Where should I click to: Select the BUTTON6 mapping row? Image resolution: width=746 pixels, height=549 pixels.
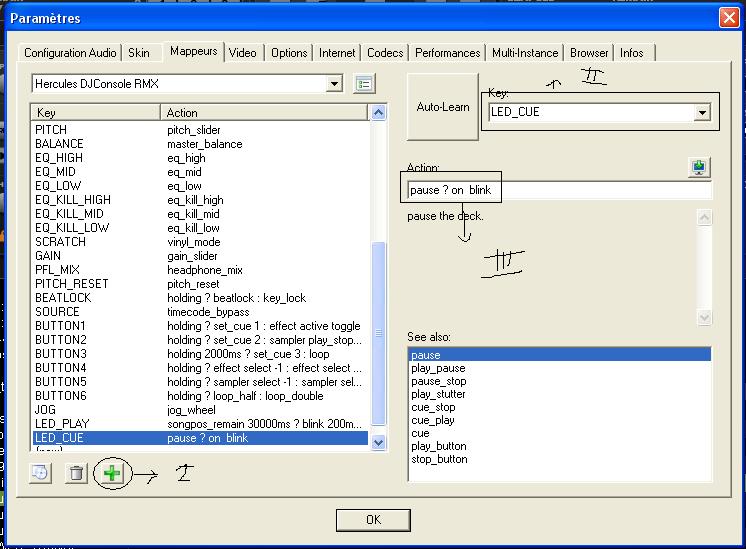(200, 396)
